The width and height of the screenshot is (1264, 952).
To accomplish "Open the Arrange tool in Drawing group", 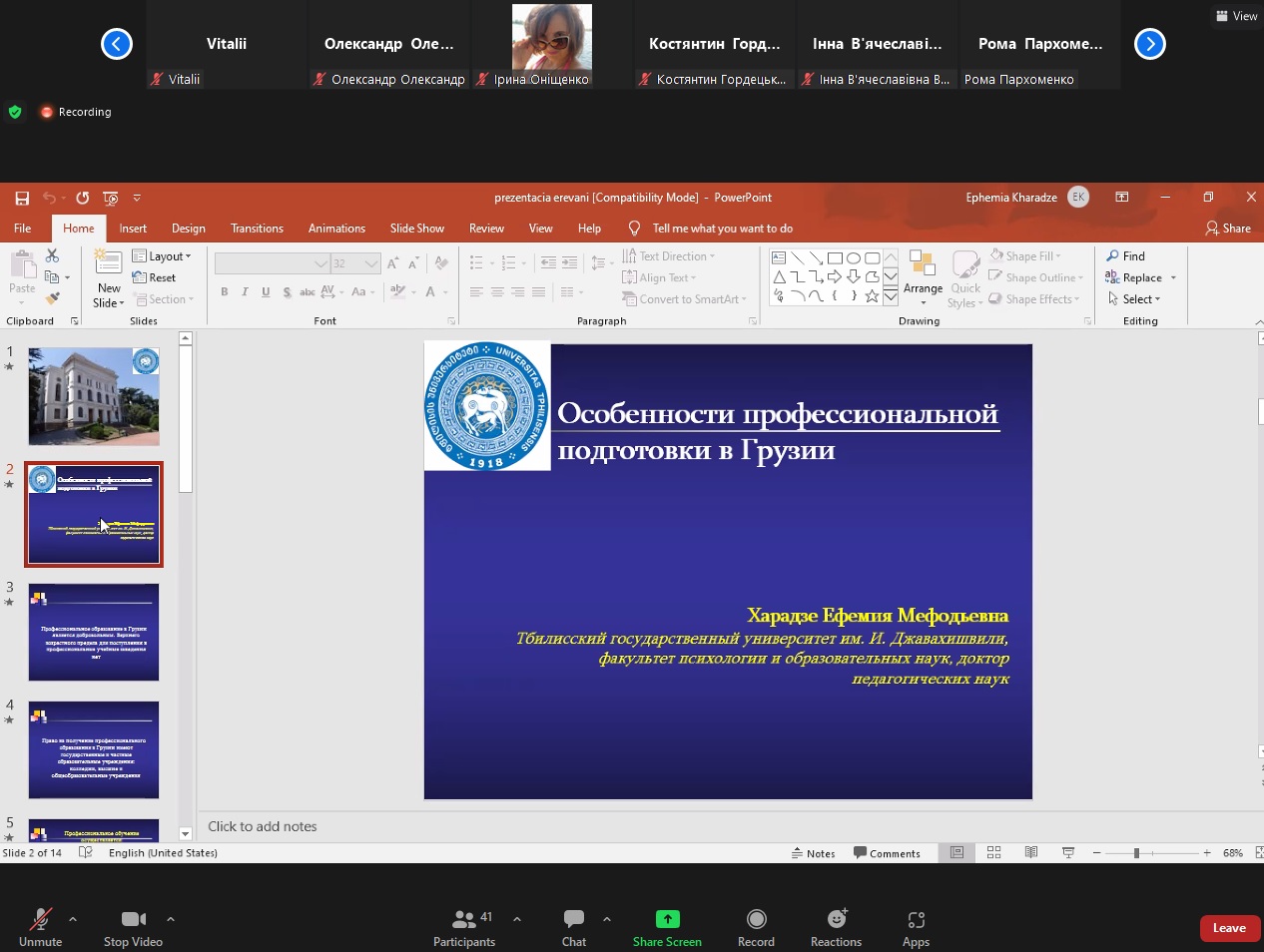I will [x=923, y=275].
